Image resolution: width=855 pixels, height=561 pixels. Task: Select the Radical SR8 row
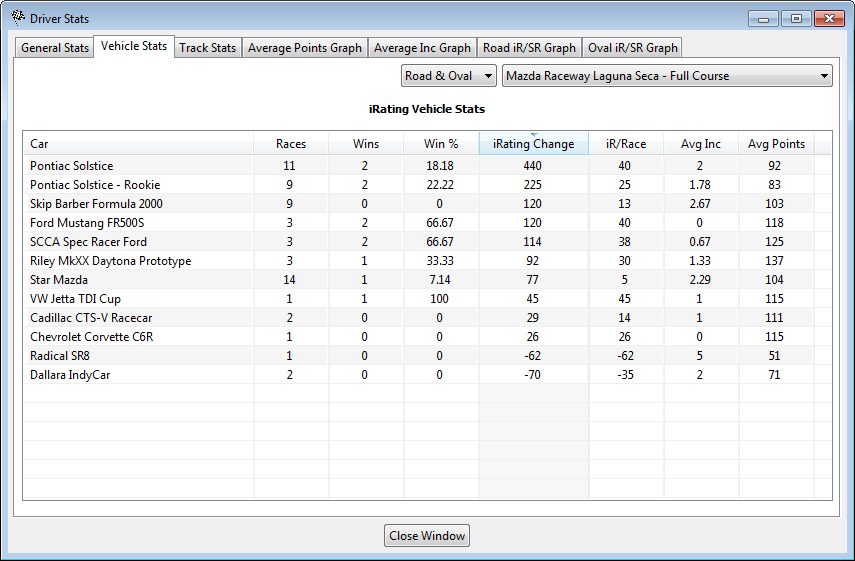428,356
